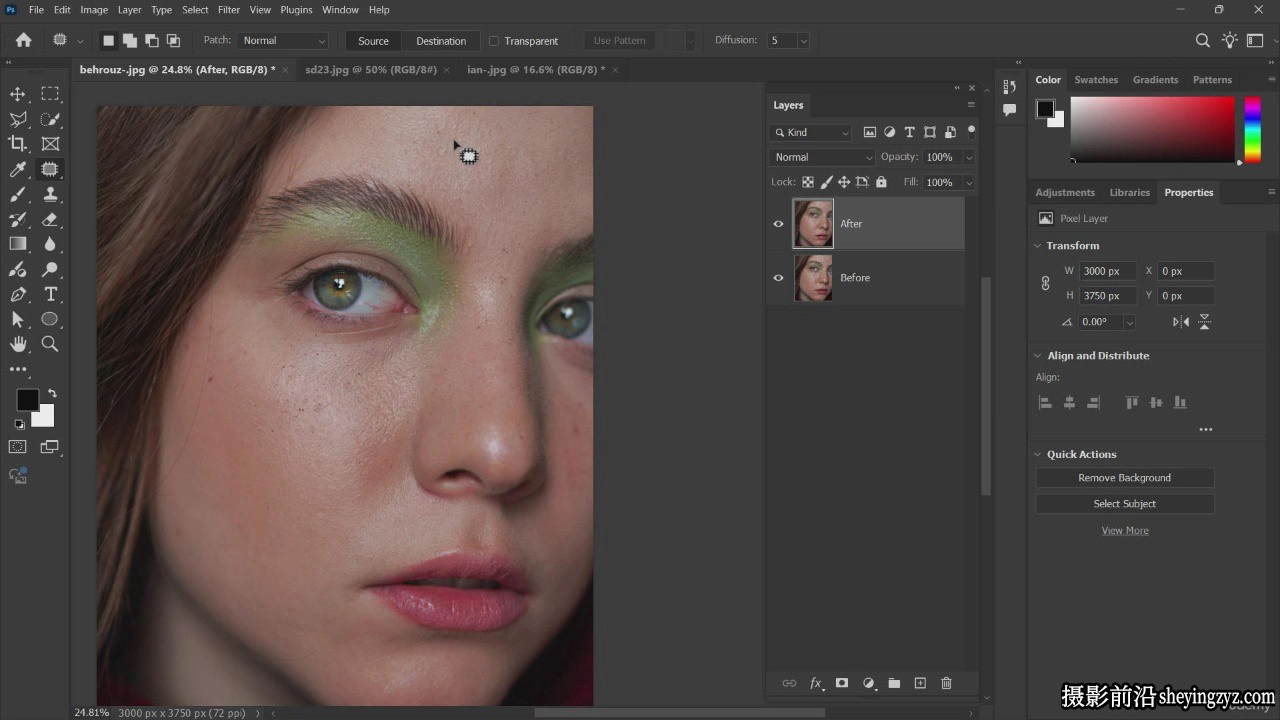Select the Ellipse shape tool
Viewport: 1280px width, 720px height.
[x=50, y=319]
